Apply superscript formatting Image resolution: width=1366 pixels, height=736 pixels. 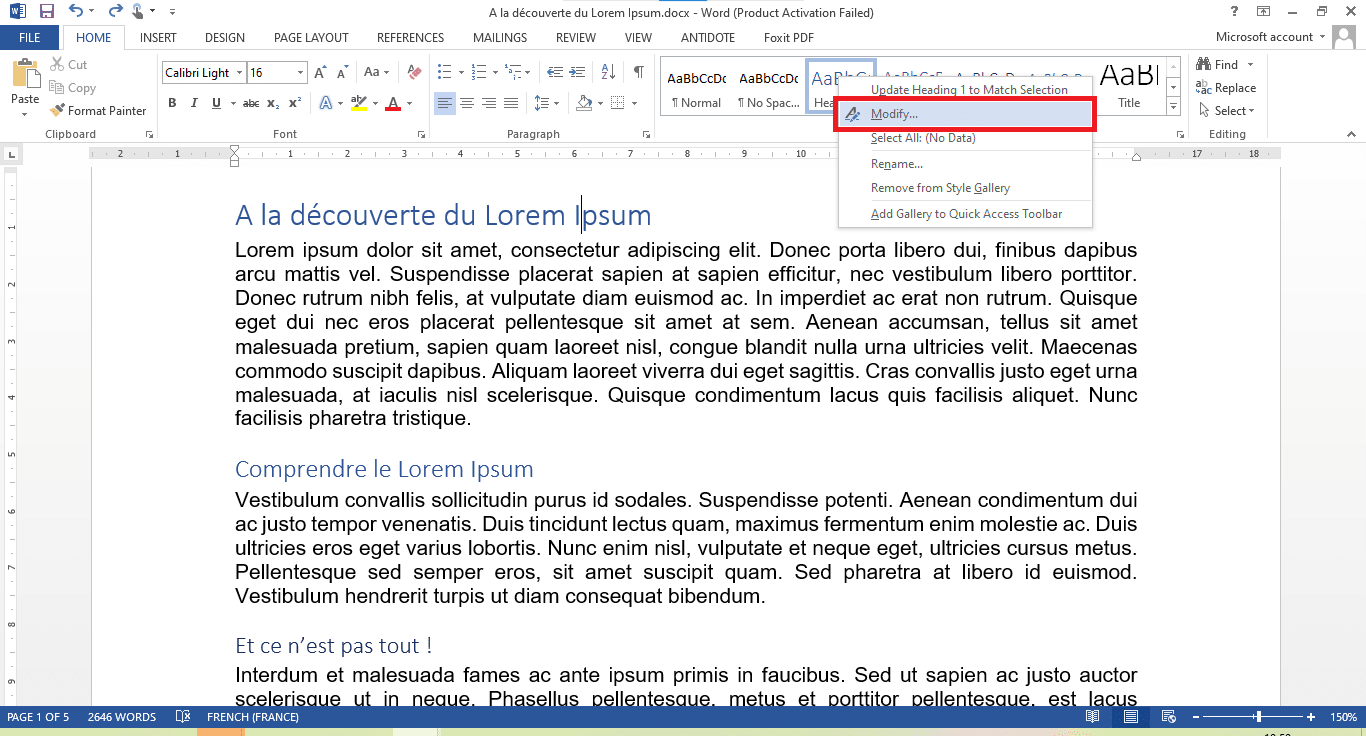(x=295, y=103)
